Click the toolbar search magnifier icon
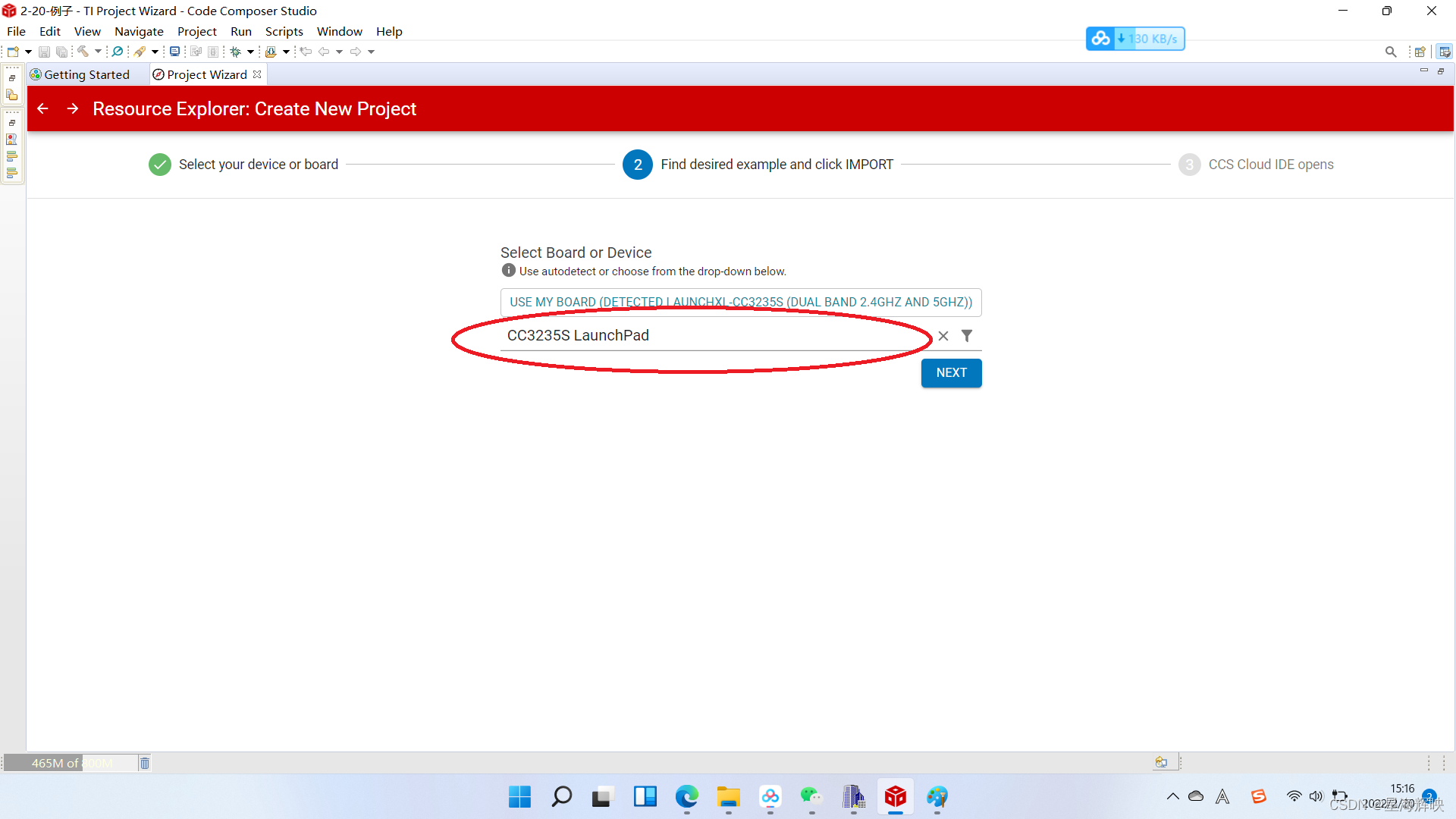Image resolution: width=1456 pixels, height=819 pixels. [x=1390, y=52]
